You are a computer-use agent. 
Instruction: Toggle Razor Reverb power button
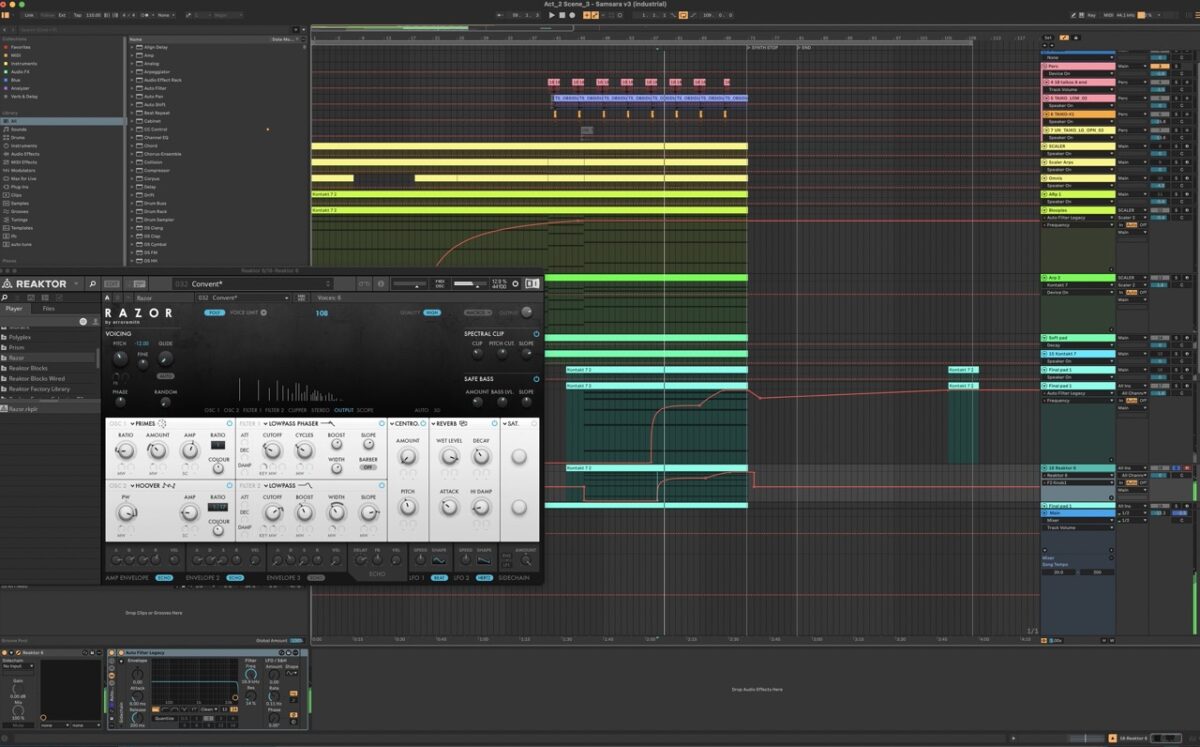point(495,424)
